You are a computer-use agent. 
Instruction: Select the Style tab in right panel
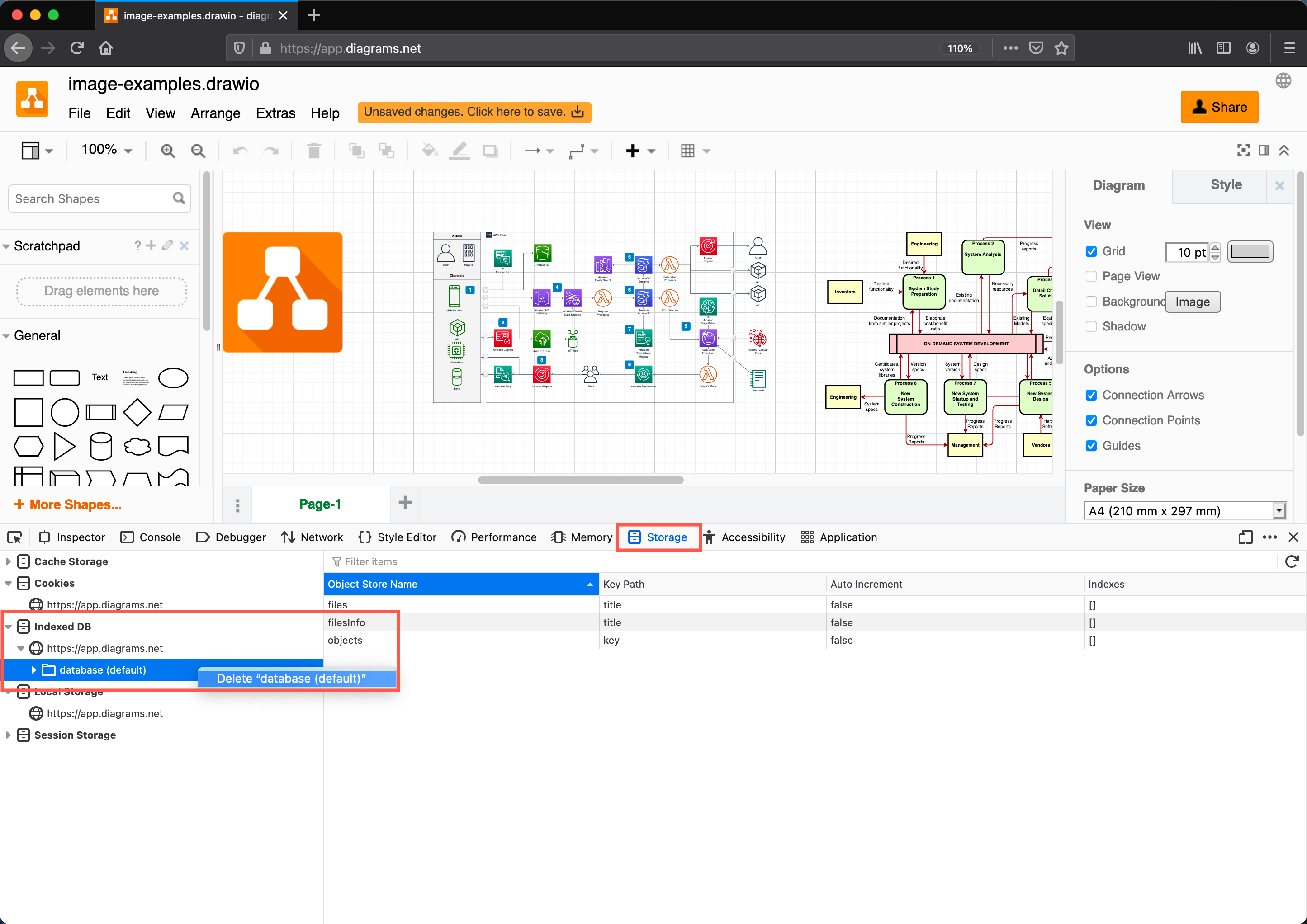[x=1223, y=185]
